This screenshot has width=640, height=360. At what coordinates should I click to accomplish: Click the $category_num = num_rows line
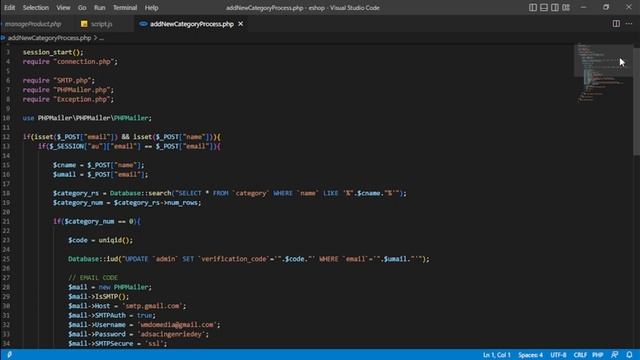[127, 202]
